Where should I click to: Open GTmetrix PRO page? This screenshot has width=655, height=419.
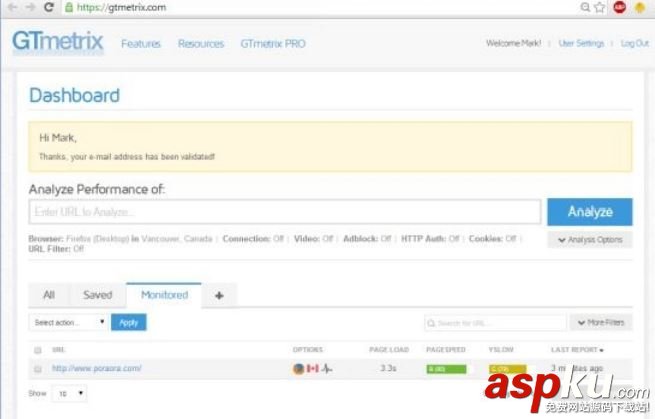[x=273, y=43]
